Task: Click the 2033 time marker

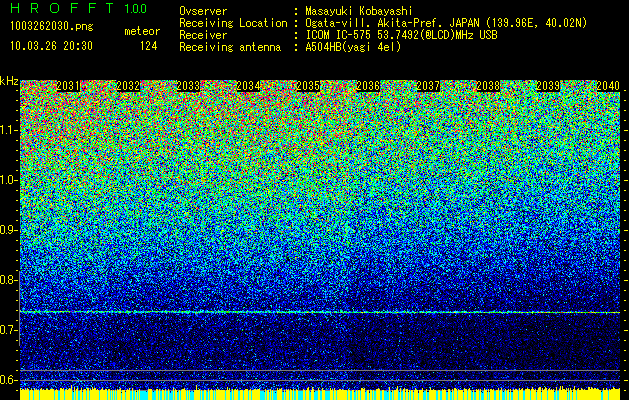Action: point(188,86)
